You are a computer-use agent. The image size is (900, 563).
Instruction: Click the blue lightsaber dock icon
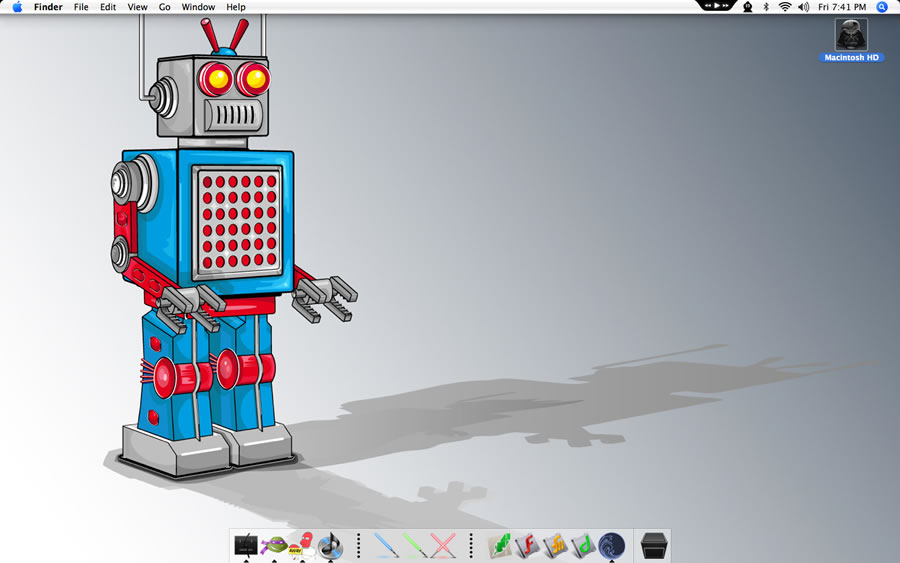click(386, 545)
